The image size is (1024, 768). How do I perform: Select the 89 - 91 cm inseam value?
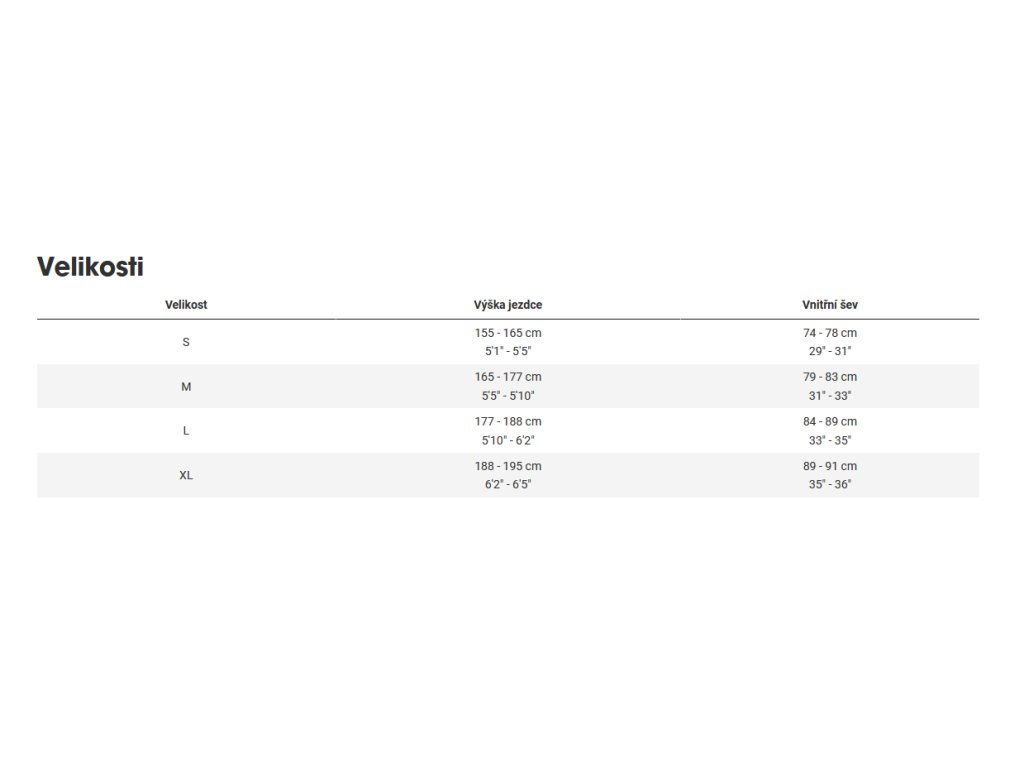coord(830,466)
